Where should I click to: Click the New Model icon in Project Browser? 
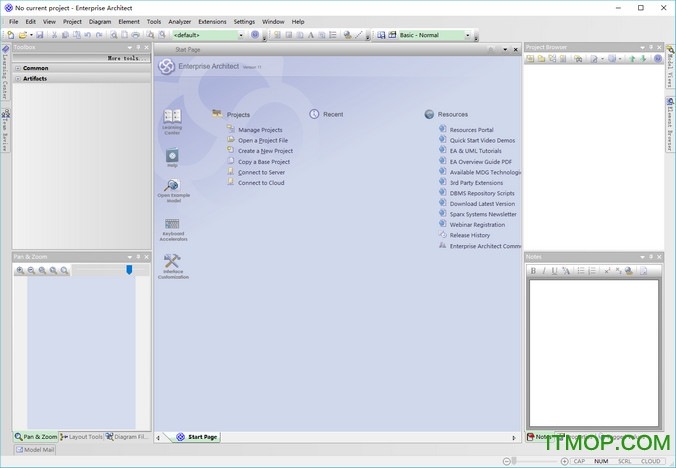point(530,59)
